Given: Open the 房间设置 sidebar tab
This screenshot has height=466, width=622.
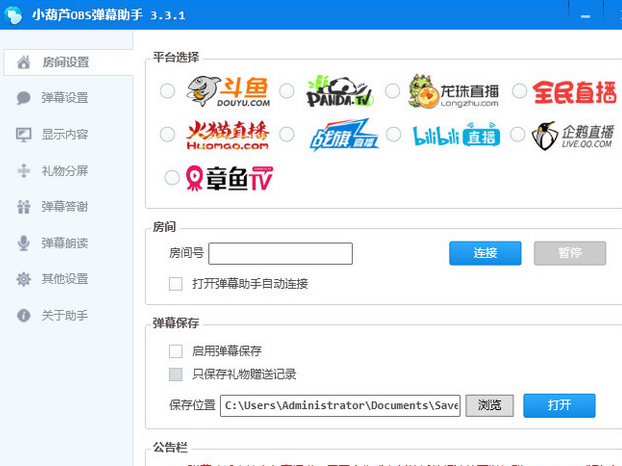Looking at the screenshot, I should coord(68,62).
